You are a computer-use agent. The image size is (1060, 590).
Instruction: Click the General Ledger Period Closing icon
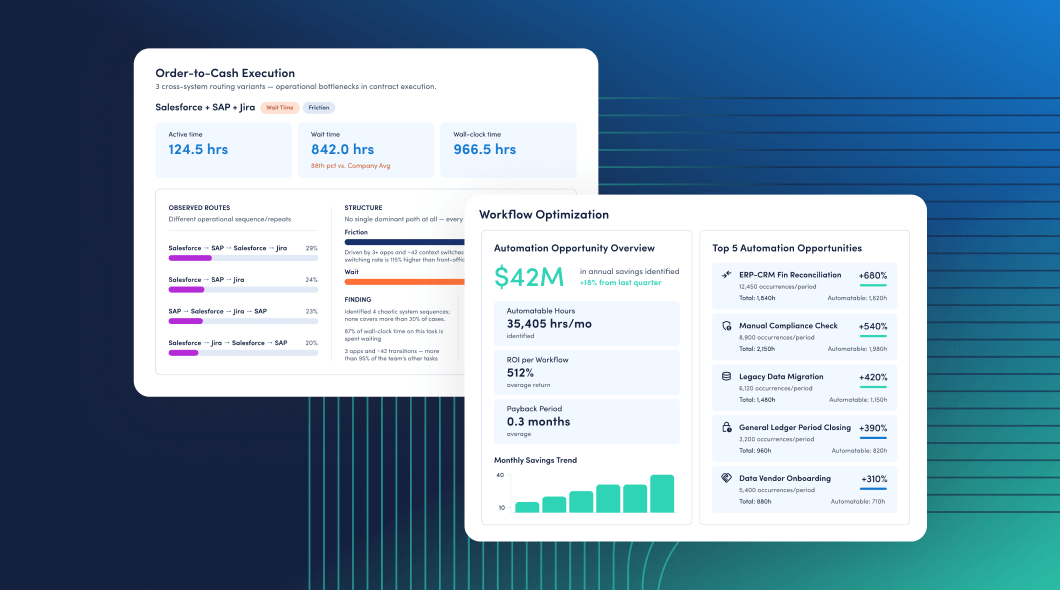point(726,427)
